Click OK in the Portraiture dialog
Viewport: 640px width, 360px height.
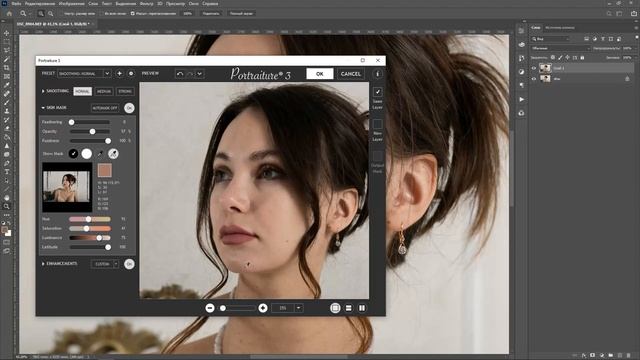[x=320, y=74]
